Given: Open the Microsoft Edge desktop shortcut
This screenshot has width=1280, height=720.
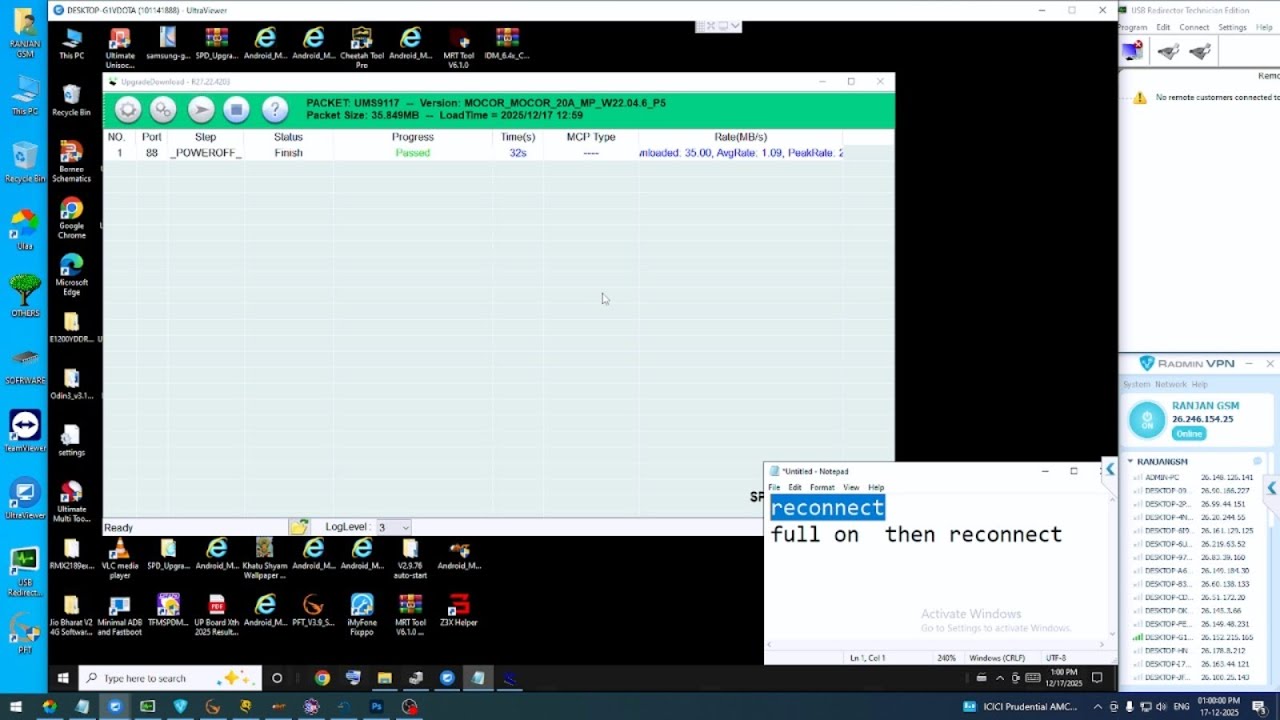Looking at the screenshot, I should (71, 275).
